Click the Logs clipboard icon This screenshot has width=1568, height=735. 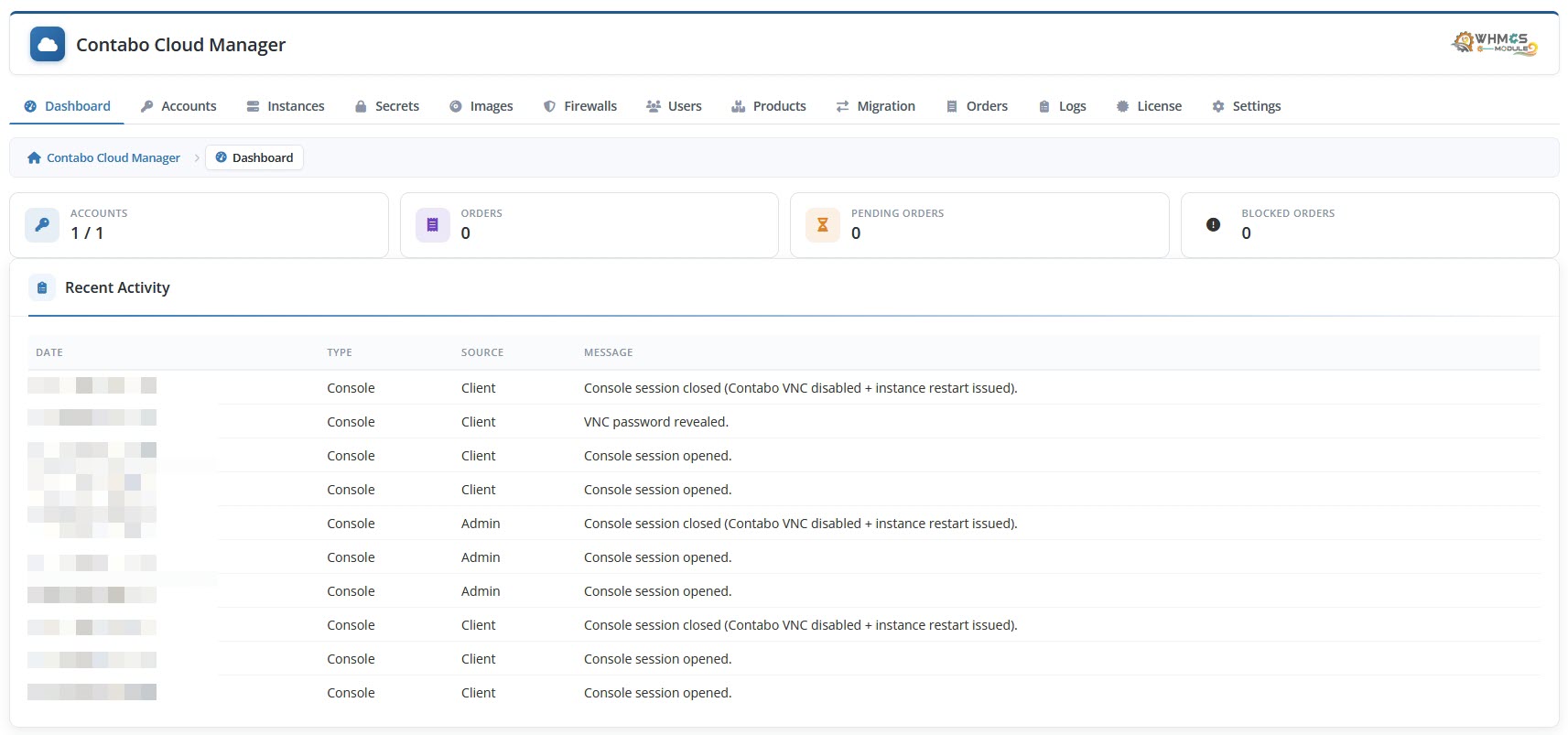coord(1044,106)
